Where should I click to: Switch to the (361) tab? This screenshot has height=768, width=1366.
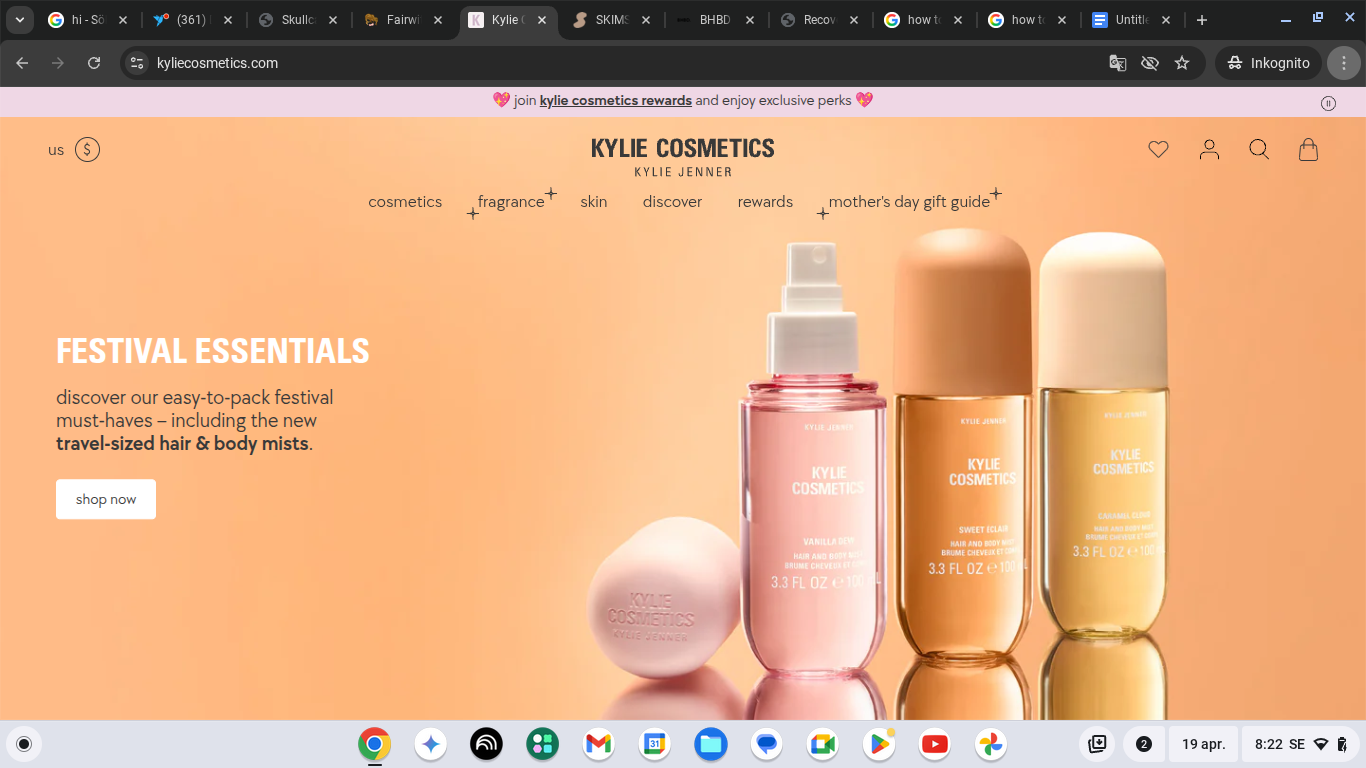(193, 20)
